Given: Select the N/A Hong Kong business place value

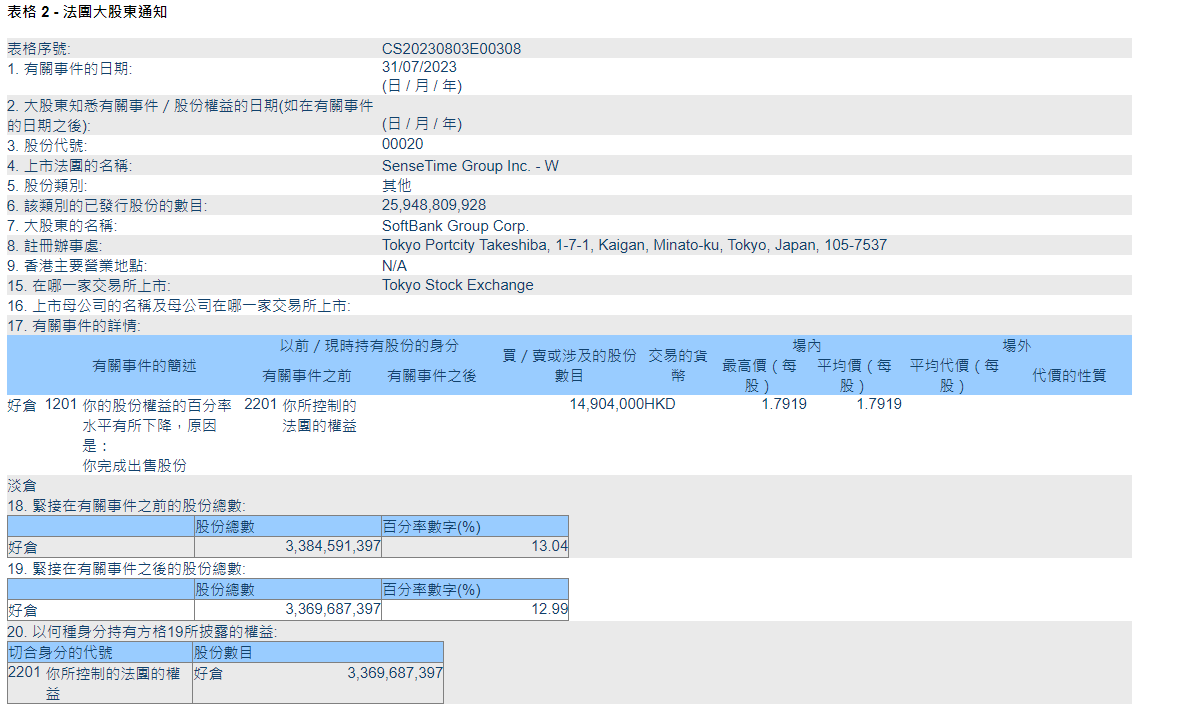Looking at the screenshot, I should pyautogui.click(x=394, y=265).
